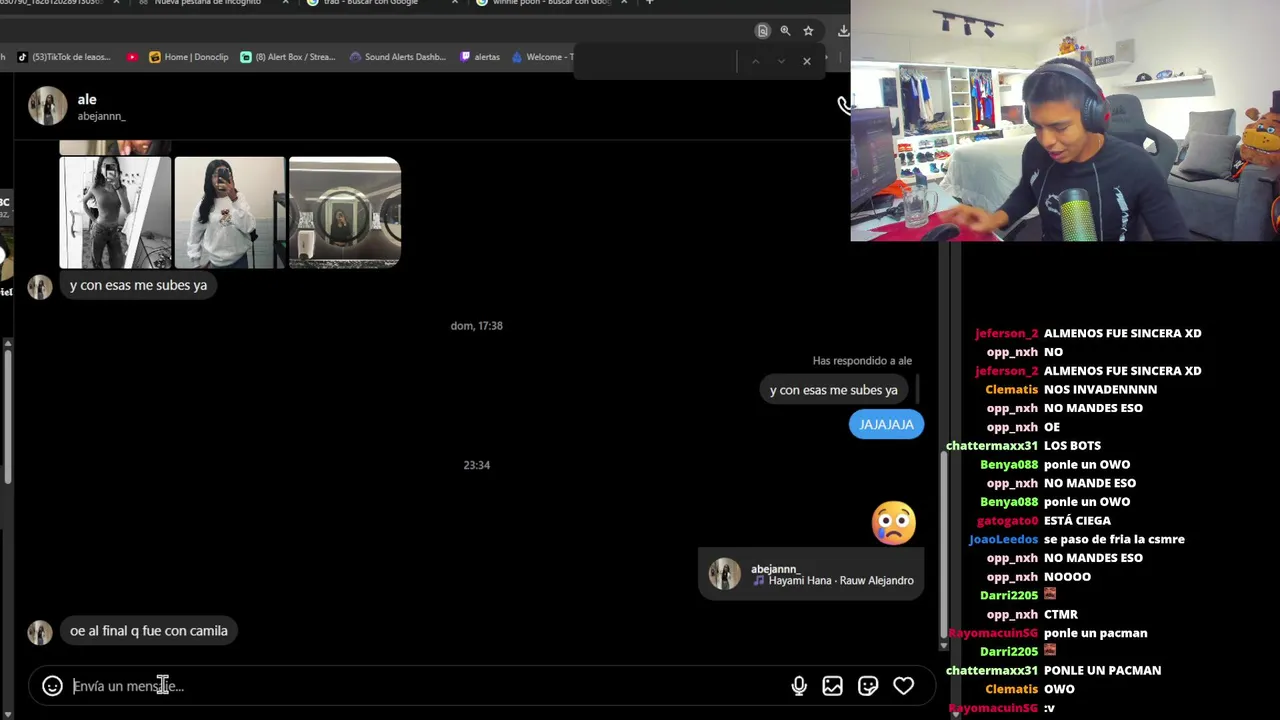Close the Nueva pestaña de incógnito tab

(x=286, y=3)
